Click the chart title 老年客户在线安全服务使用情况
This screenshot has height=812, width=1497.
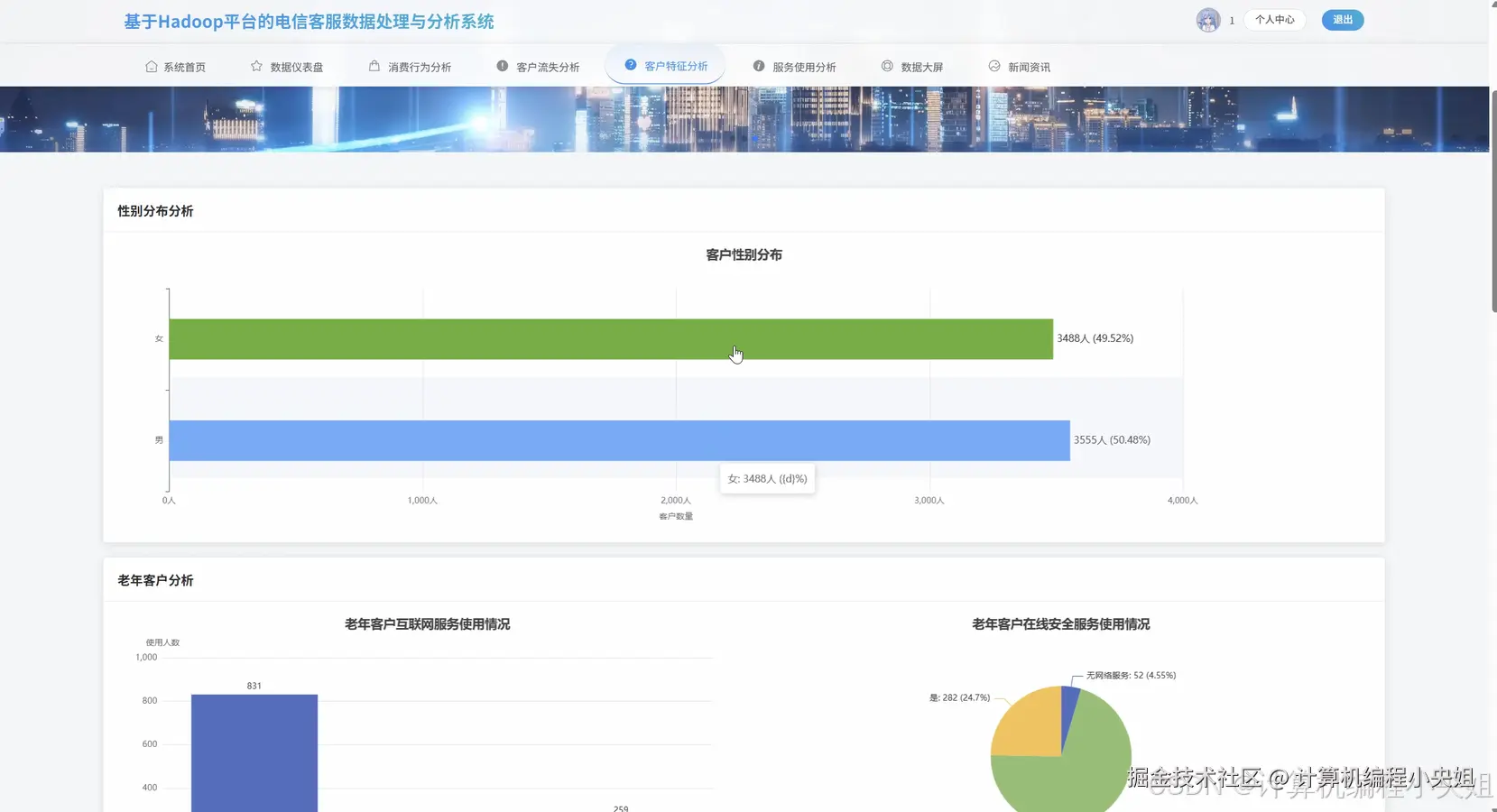coord(1060,624)
